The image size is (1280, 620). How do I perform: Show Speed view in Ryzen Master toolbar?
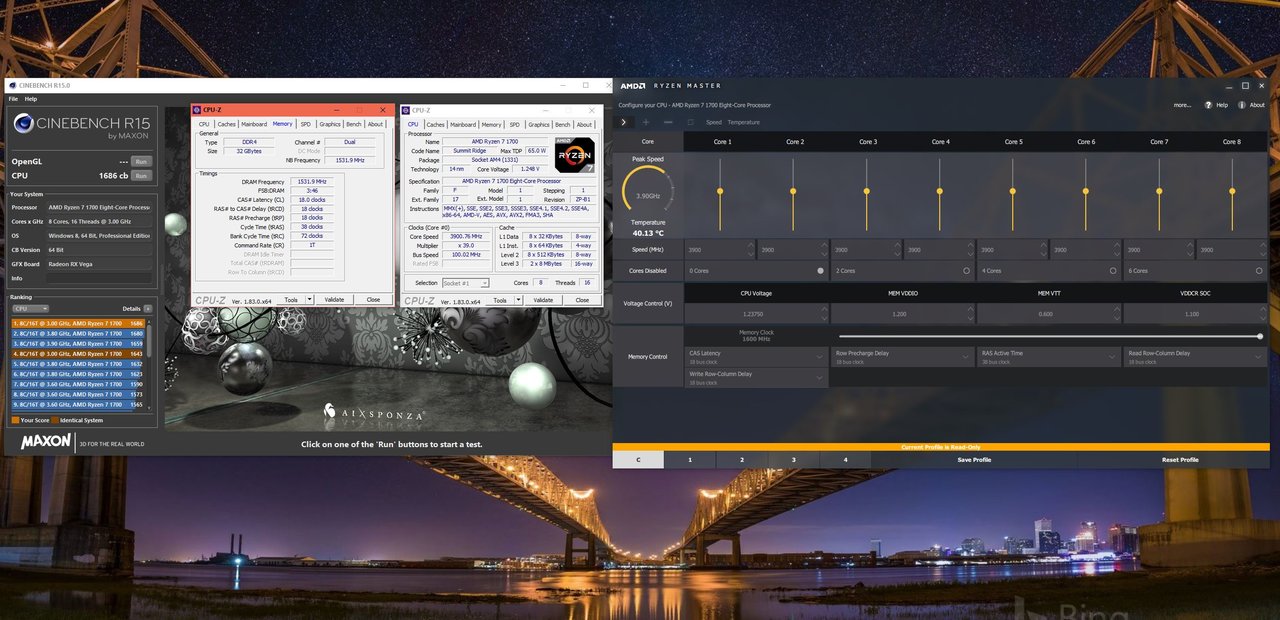pyautogui.click(x=714, y=122)
